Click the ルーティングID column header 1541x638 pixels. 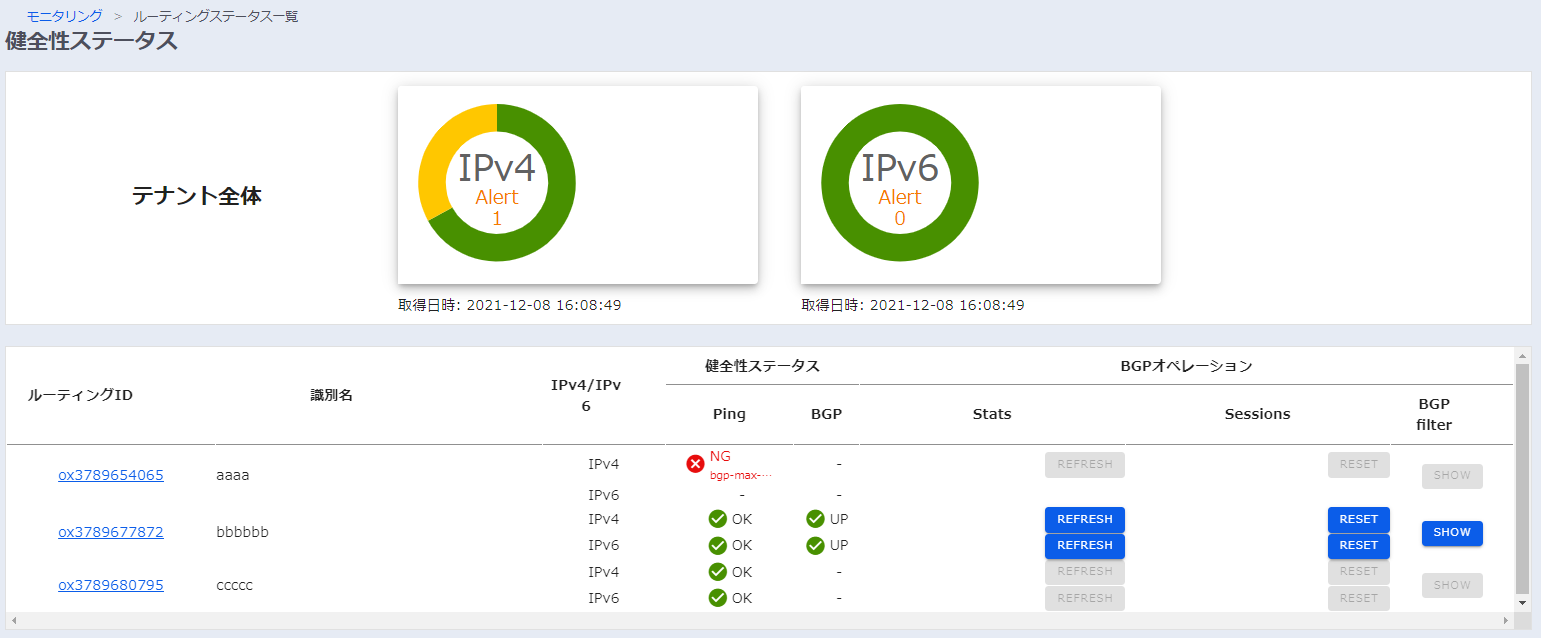80,395
